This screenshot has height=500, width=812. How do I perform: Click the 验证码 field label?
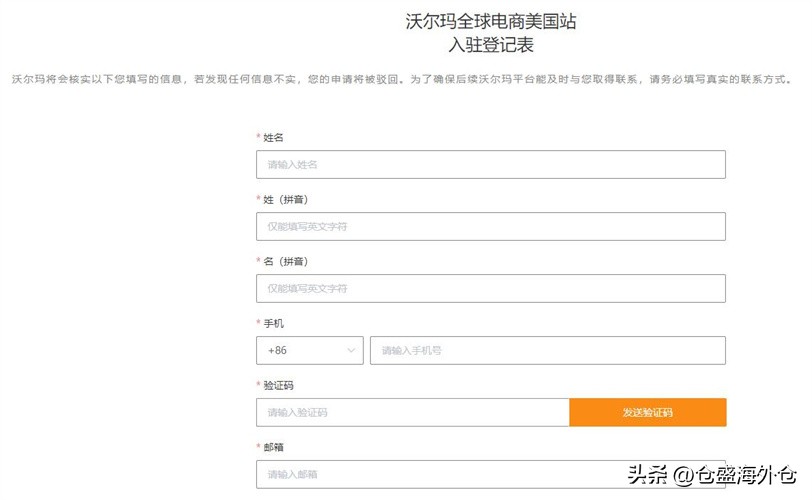pyautogui.click(x=278, y=385)
